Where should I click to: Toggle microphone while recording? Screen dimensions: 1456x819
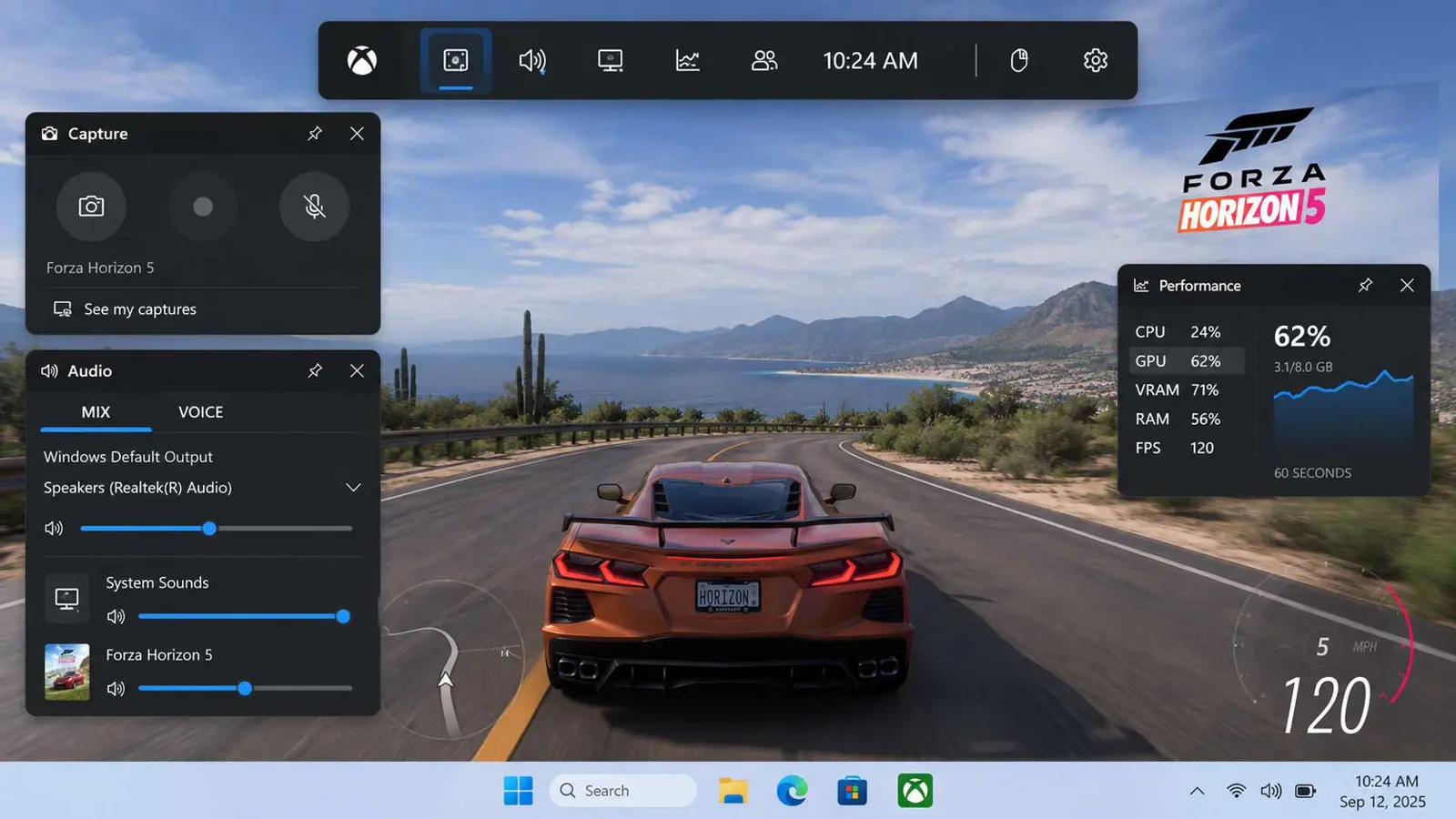click(315, 207)
